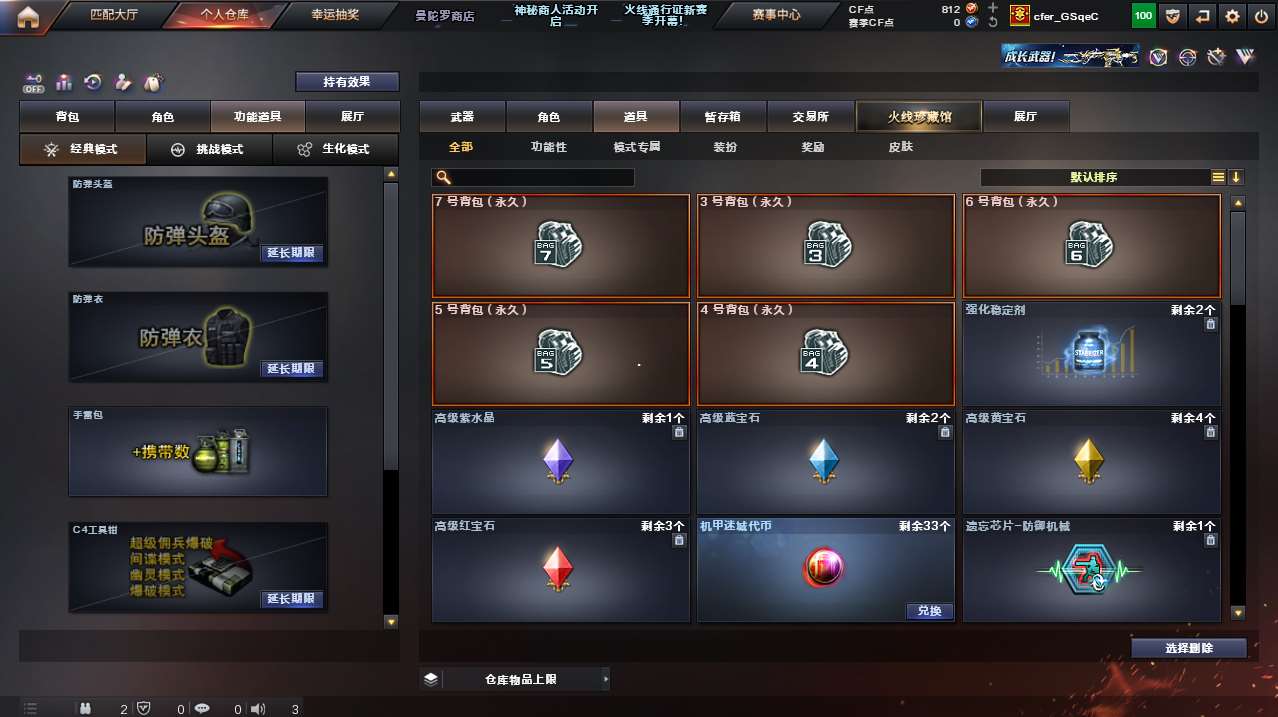Open the settings gear icon
Image resolution: width=1278 pixels, height=717 pixels.
click(x=1232, y=15)
